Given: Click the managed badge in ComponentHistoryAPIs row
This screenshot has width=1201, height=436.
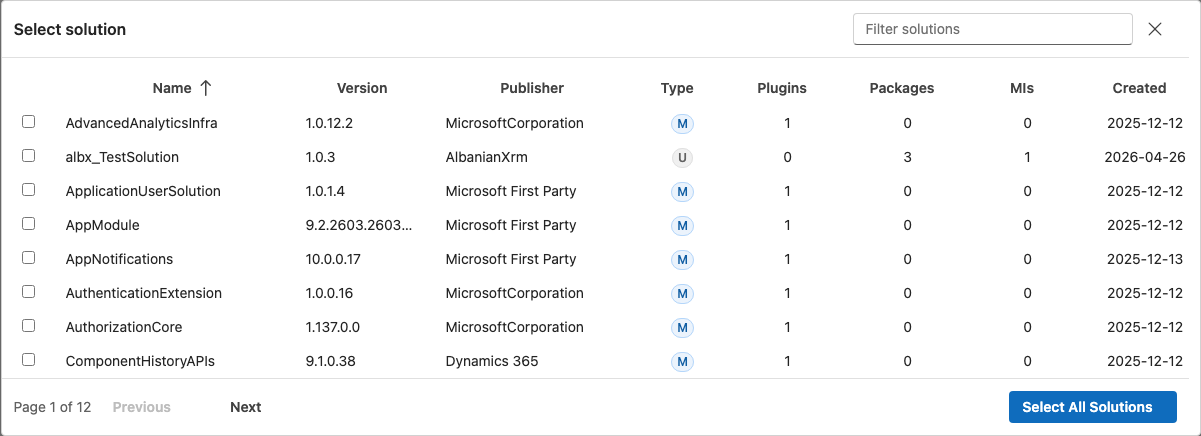Looking at the screenshot, I should [683, 361].
